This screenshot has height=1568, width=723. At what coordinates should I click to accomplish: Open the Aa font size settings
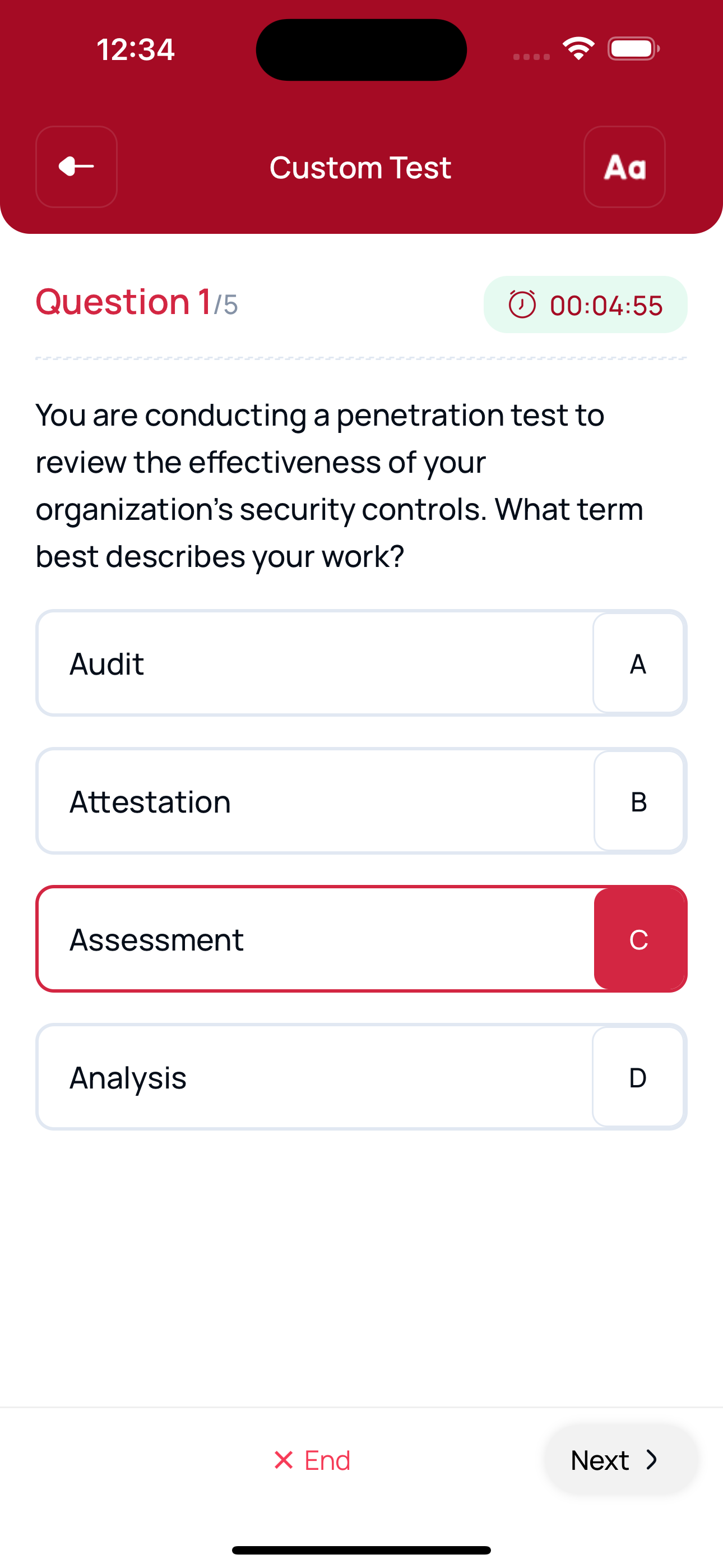(x=624, y=167)
